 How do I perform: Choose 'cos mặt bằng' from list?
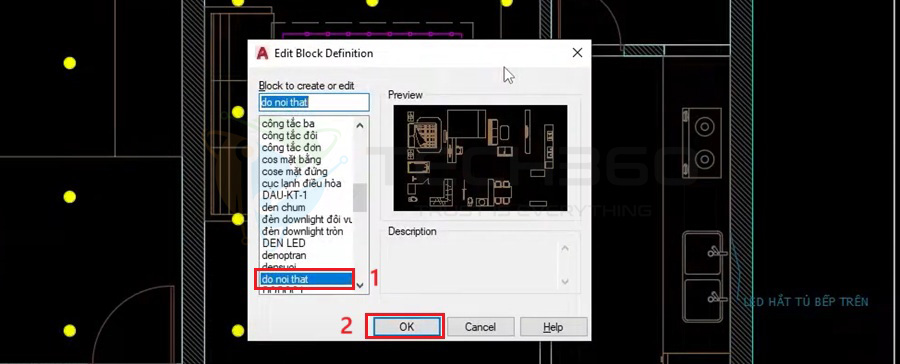tap(292, 160)
